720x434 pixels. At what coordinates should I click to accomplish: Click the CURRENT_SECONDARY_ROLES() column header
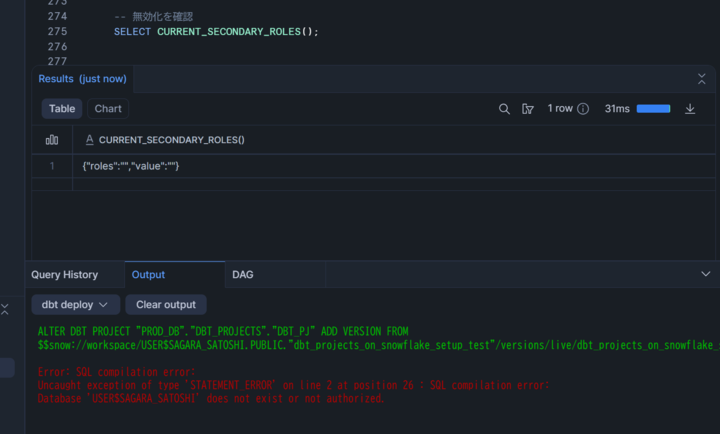pos(171,140)
